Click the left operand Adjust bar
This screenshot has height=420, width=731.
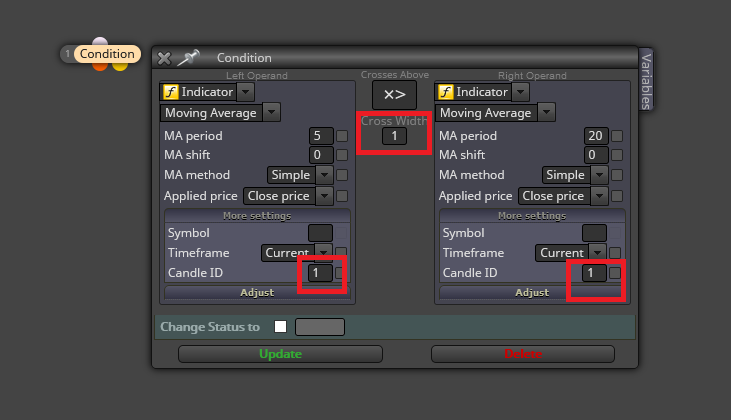[257, 292]
